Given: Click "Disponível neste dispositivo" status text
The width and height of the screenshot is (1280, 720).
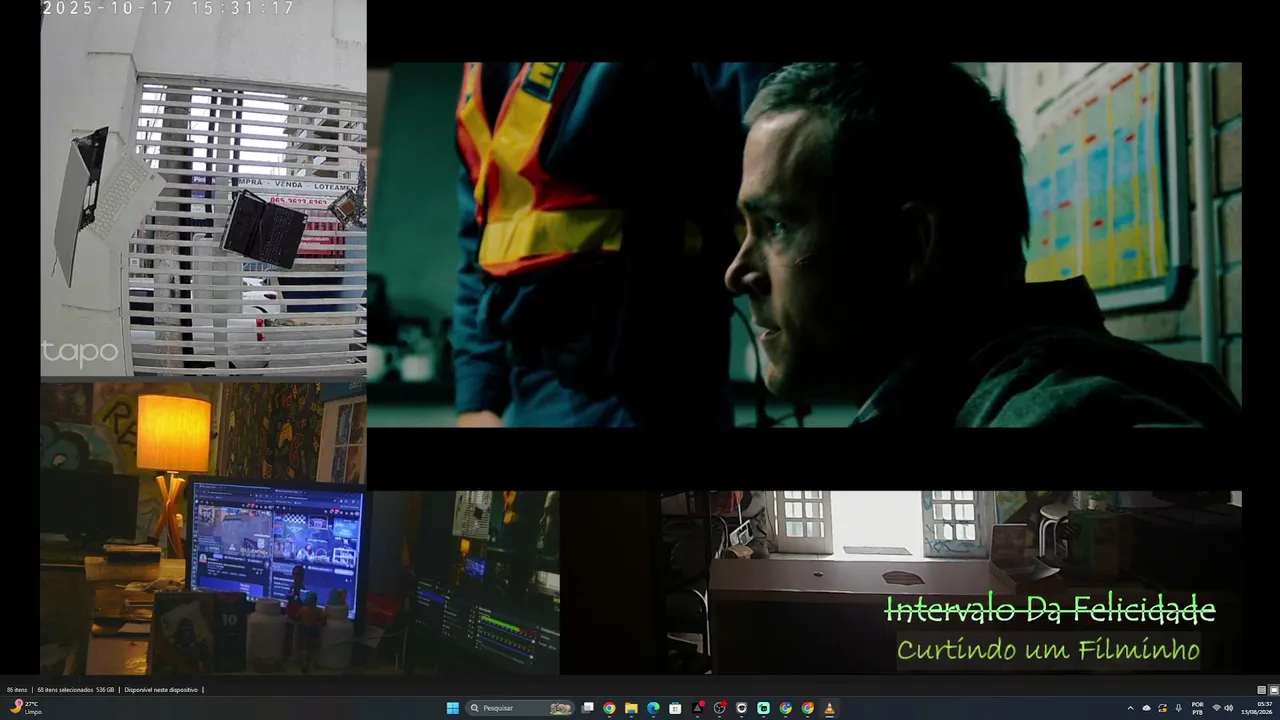Looking at the screenshot, I should 161,690.
